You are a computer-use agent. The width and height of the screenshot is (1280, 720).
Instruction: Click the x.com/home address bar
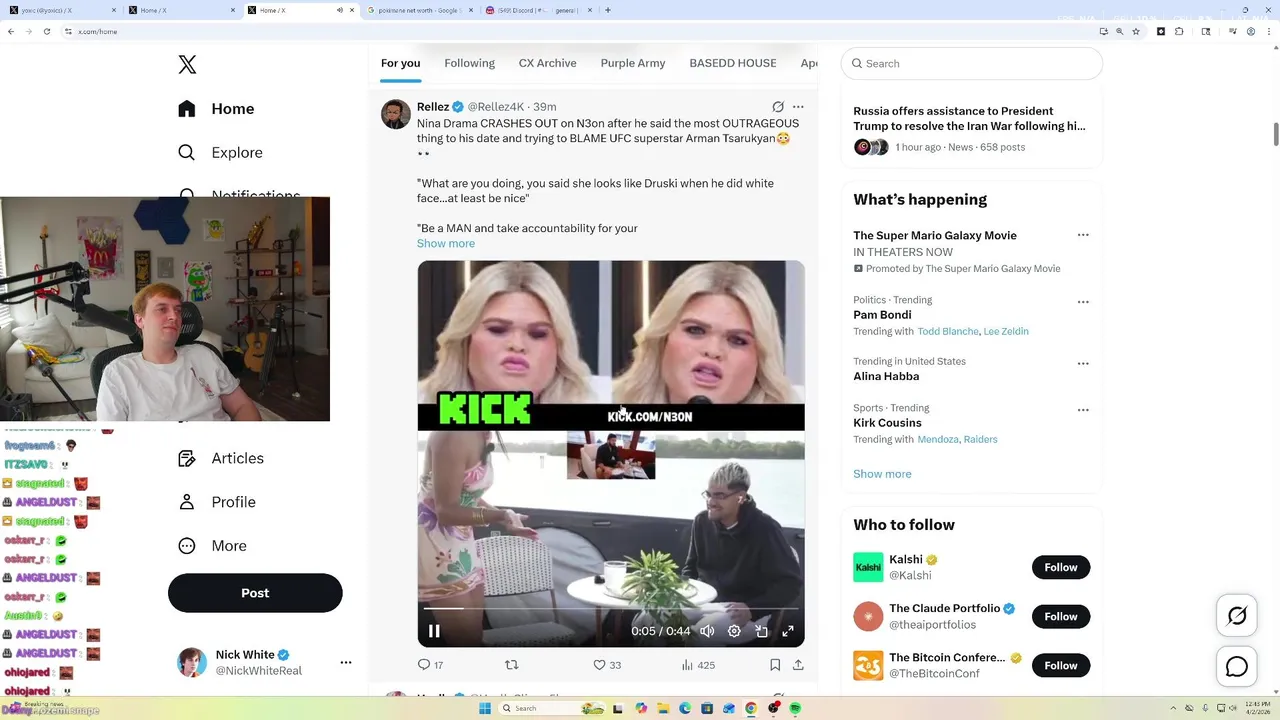(x=580, y=31)
